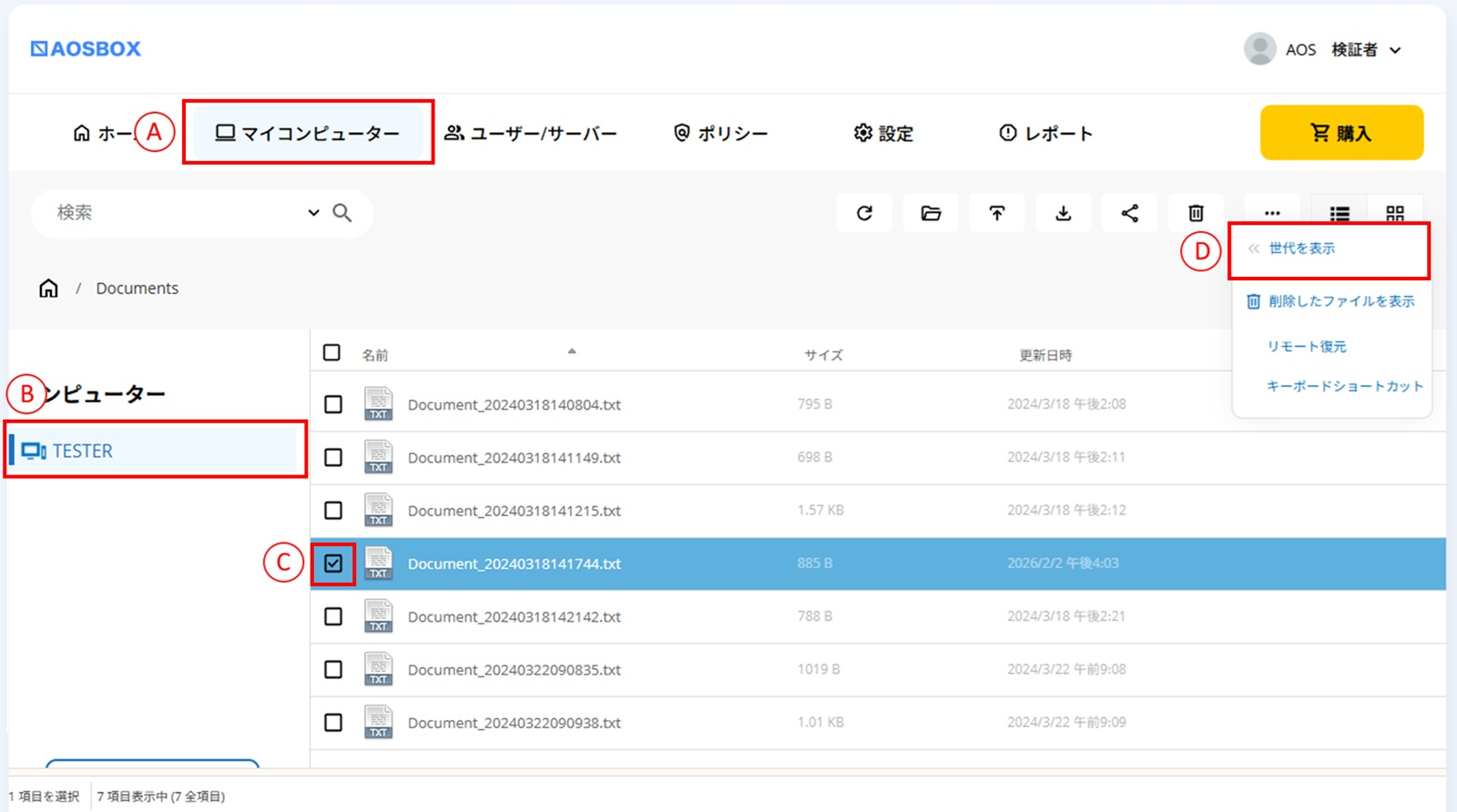The image size is (1457, 812).
Task: Select 世代を表示 from the menu
Action: 1302,249
